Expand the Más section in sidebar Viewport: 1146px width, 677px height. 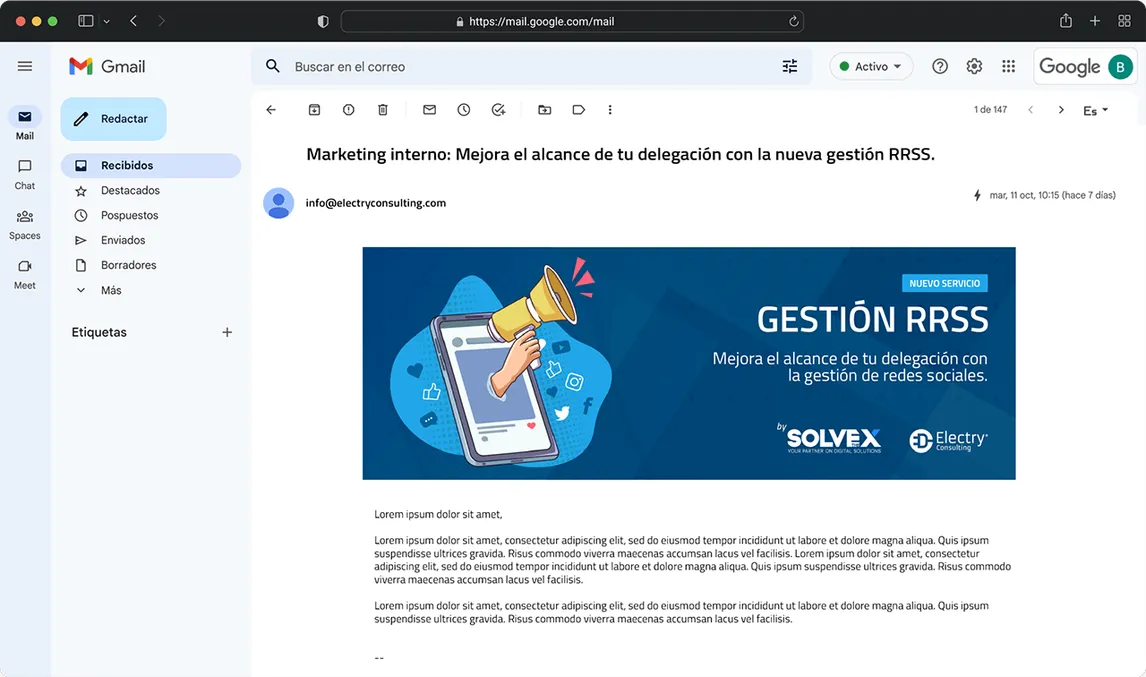(x=110, y=290)
